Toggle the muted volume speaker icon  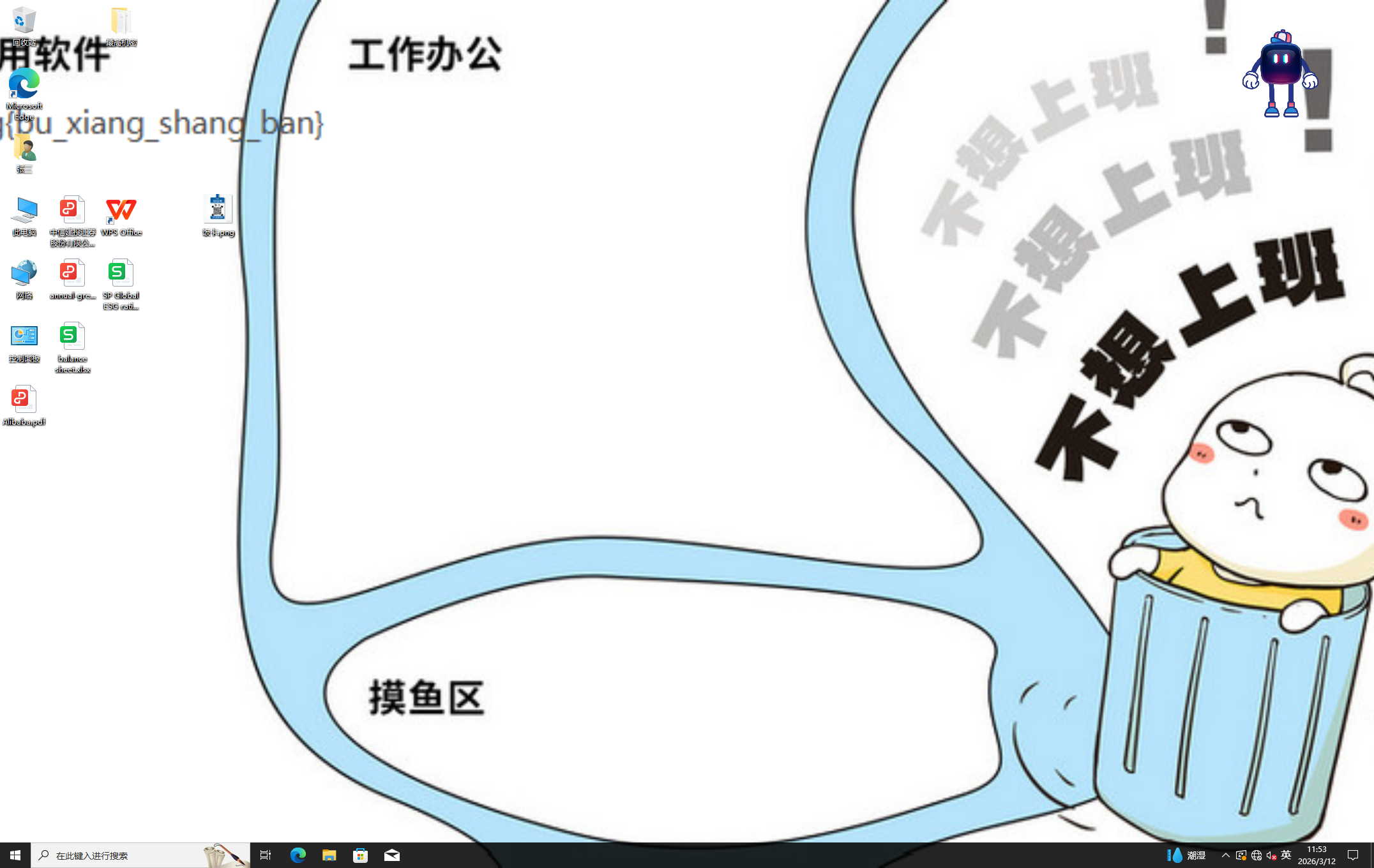click(x=1271, y=855)
